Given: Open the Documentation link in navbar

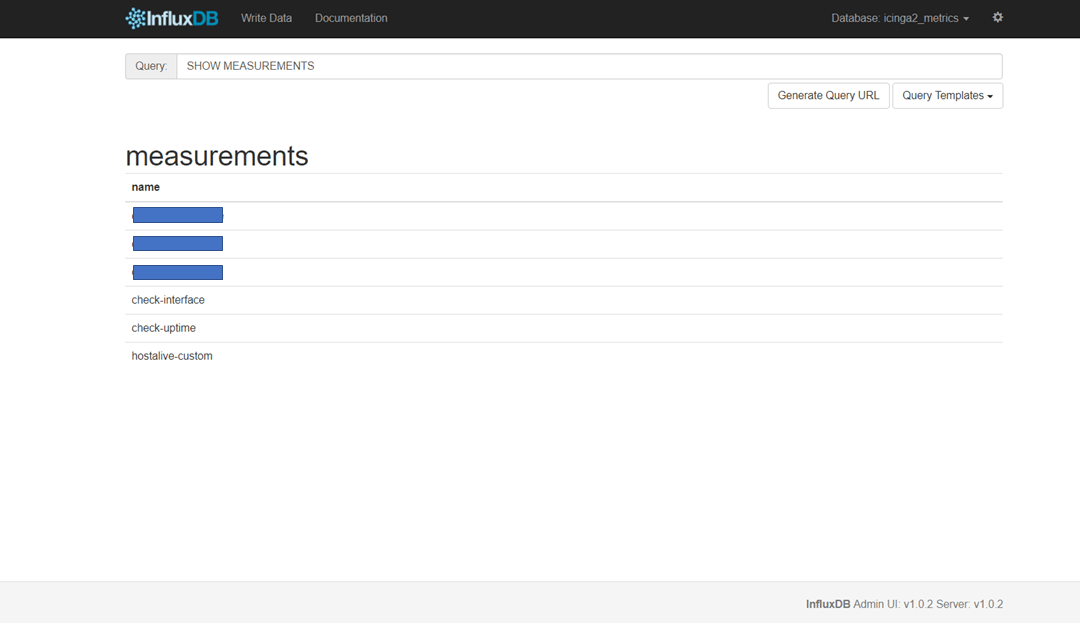Looking at the screenshot, I should click(x=351, y=19).
